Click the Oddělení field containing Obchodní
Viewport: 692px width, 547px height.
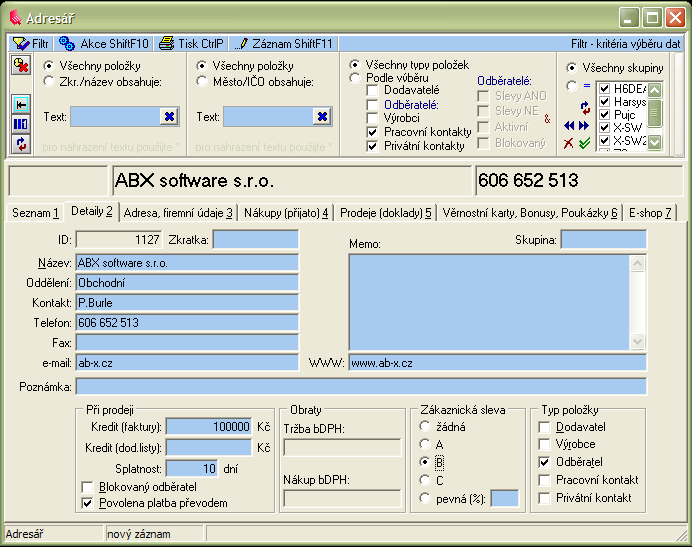[x=187, y=283]
